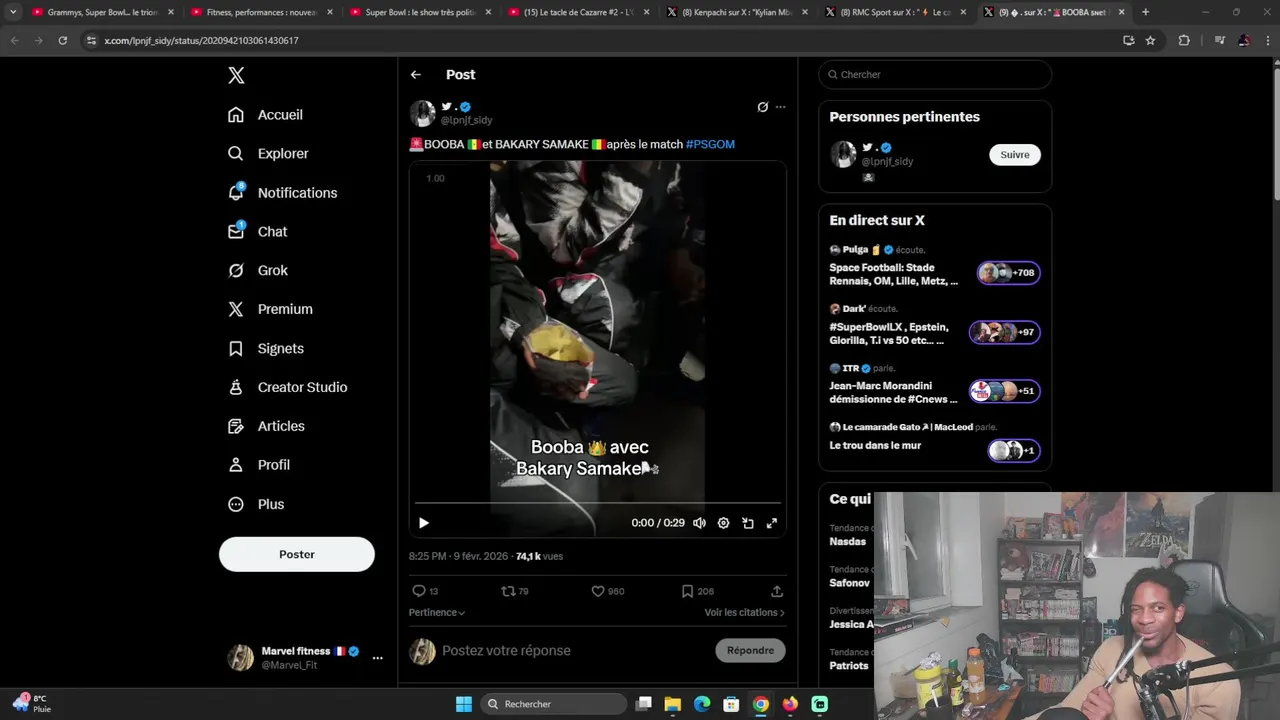1280x720 pixels.
Task: Open the Explorer search page
Action: tap(268, 154)
